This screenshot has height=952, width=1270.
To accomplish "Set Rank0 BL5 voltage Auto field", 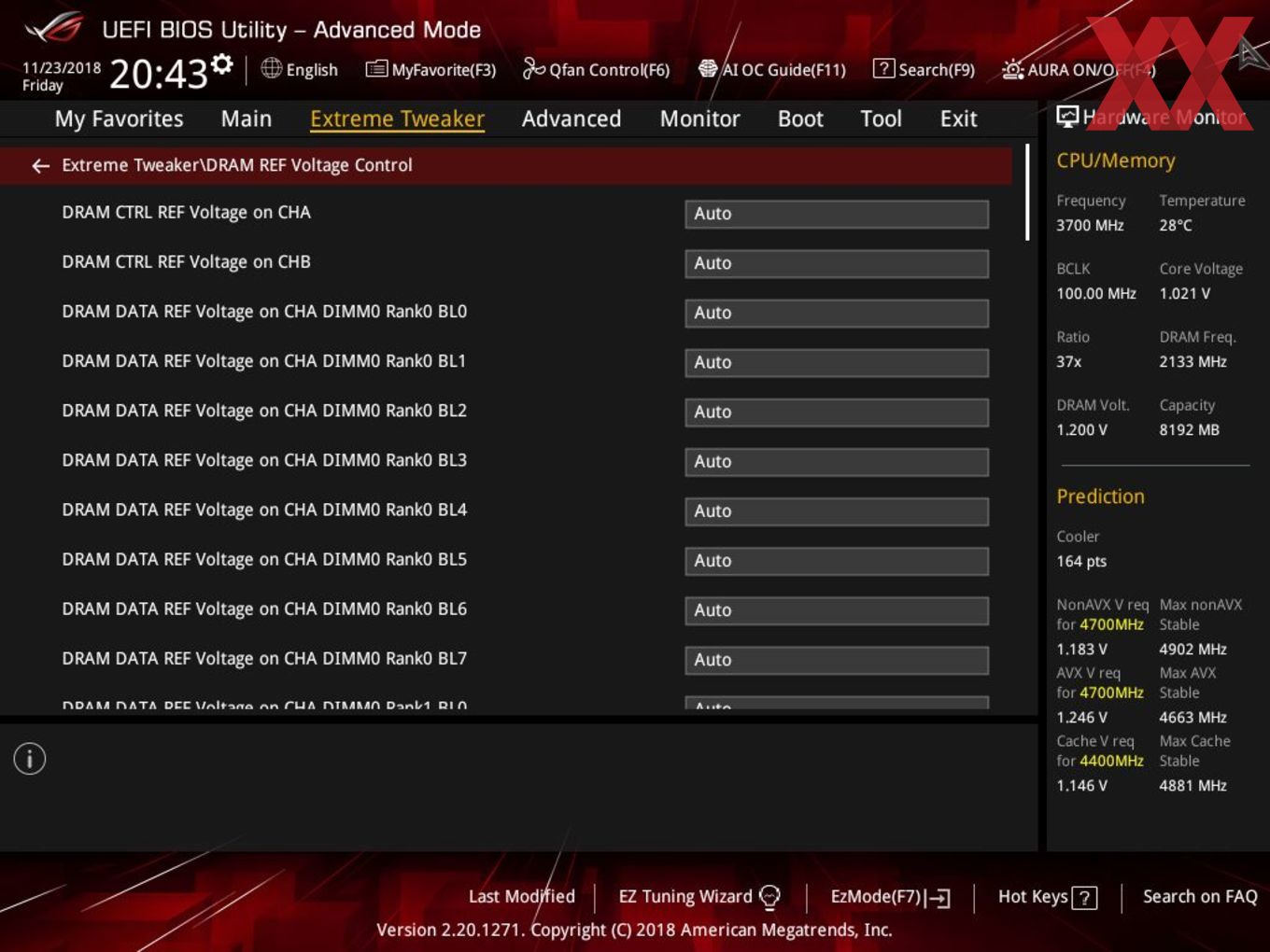I will (x=837, y=560).
